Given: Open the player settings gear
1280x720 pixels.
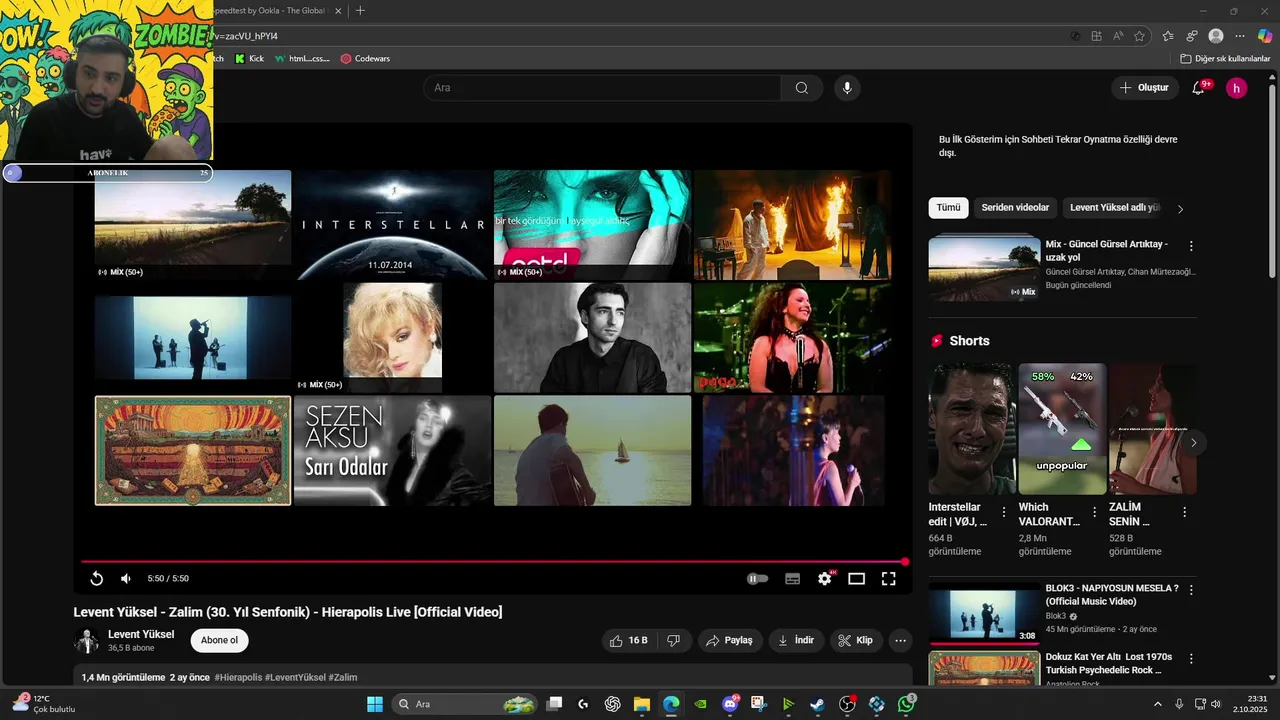Looking at the screenshot, I should pos(824,578).
